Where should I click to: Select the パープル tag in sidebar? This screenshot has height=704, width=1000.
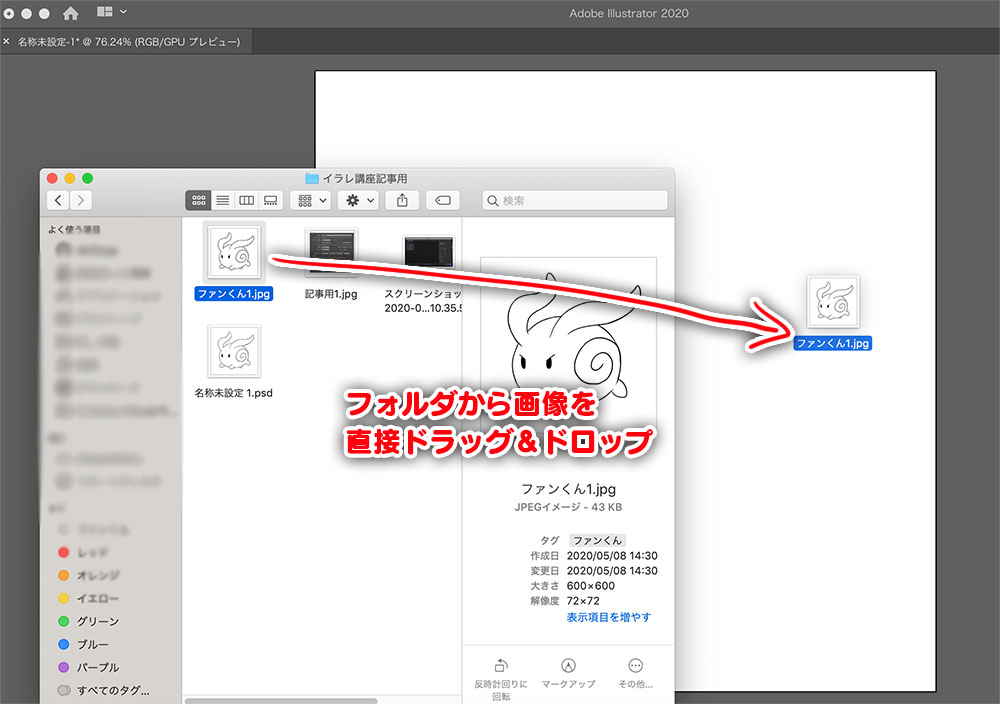89,667
